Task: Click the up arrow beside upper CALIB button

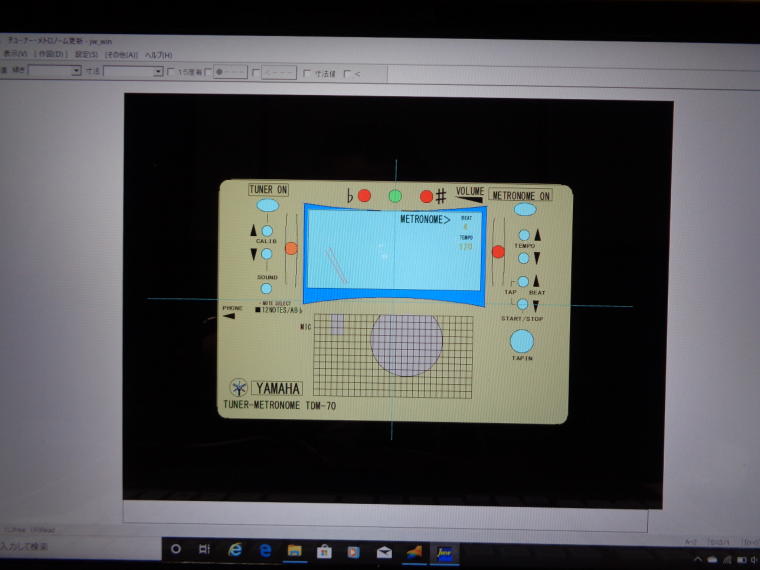Action: [x=253, y=230]
